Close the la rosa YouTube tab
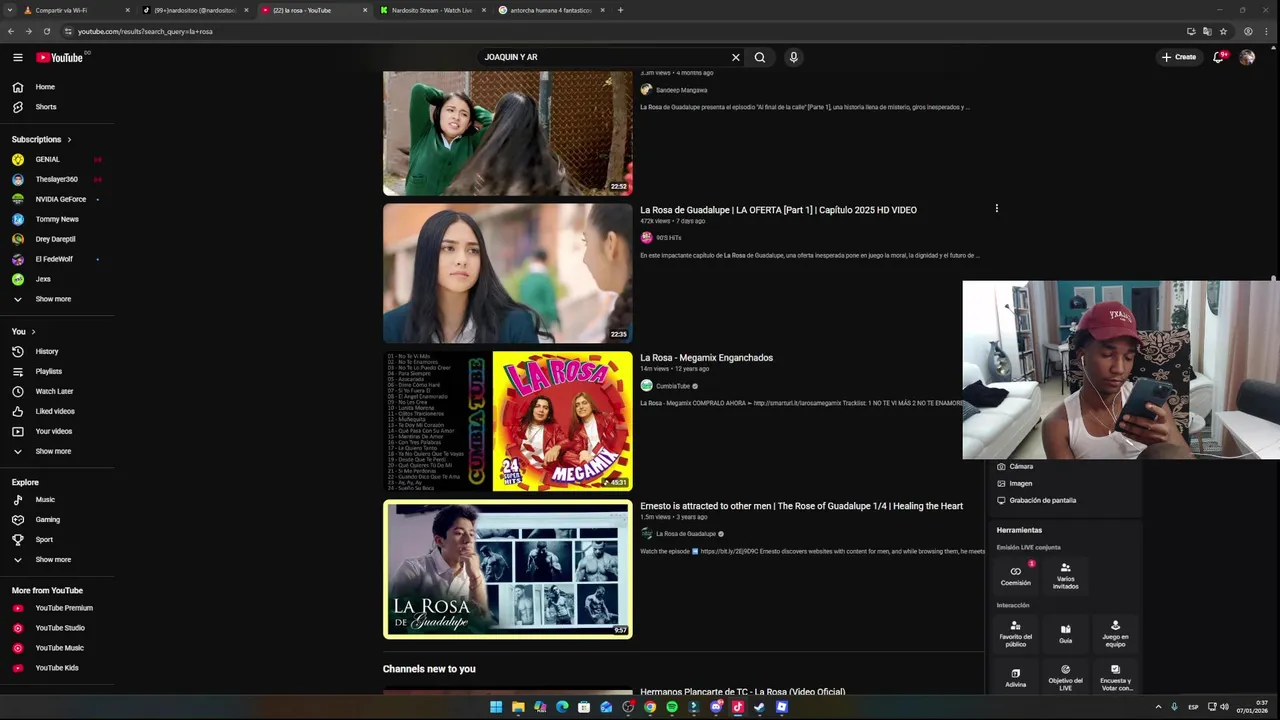The width and height of the screenshot is (1280, 720). click(x=365, y=10)
